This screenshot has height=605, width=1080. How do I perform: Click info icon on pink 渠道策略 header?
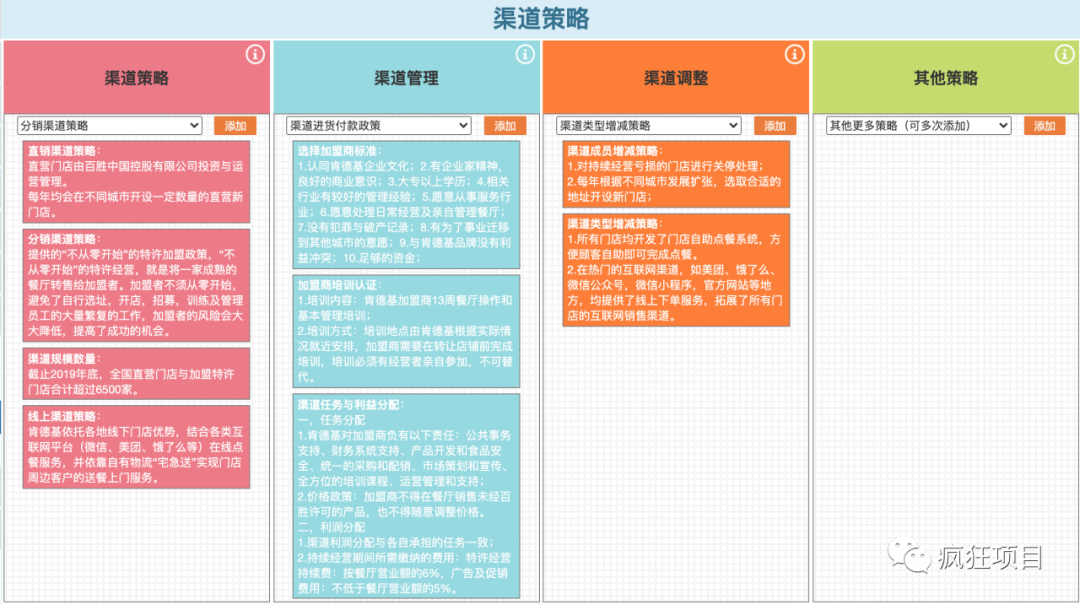pyautogui.click(x=255, y=54)
